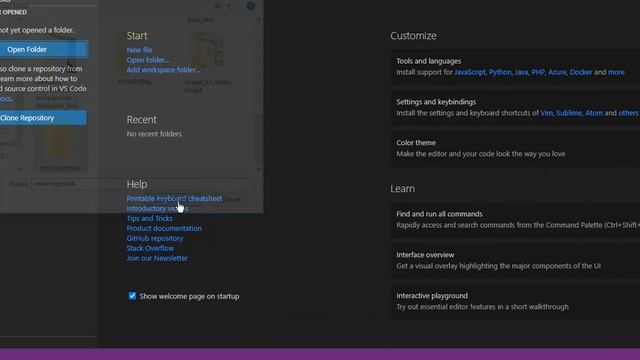Click 'No recent folders' text
The width and height of the screenshot is (640, 360).
(154, 134)
